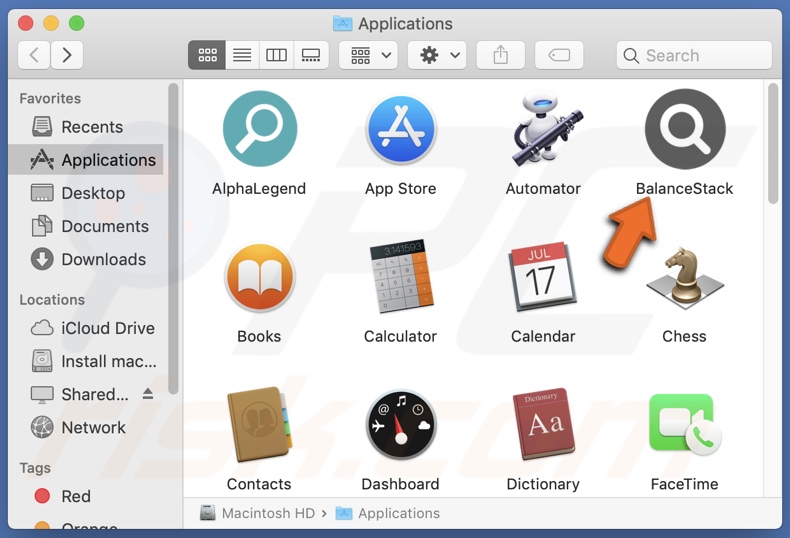Select Install mac… volume in sidebar
This screenshot has width=790, height=538.
[85, 361]
